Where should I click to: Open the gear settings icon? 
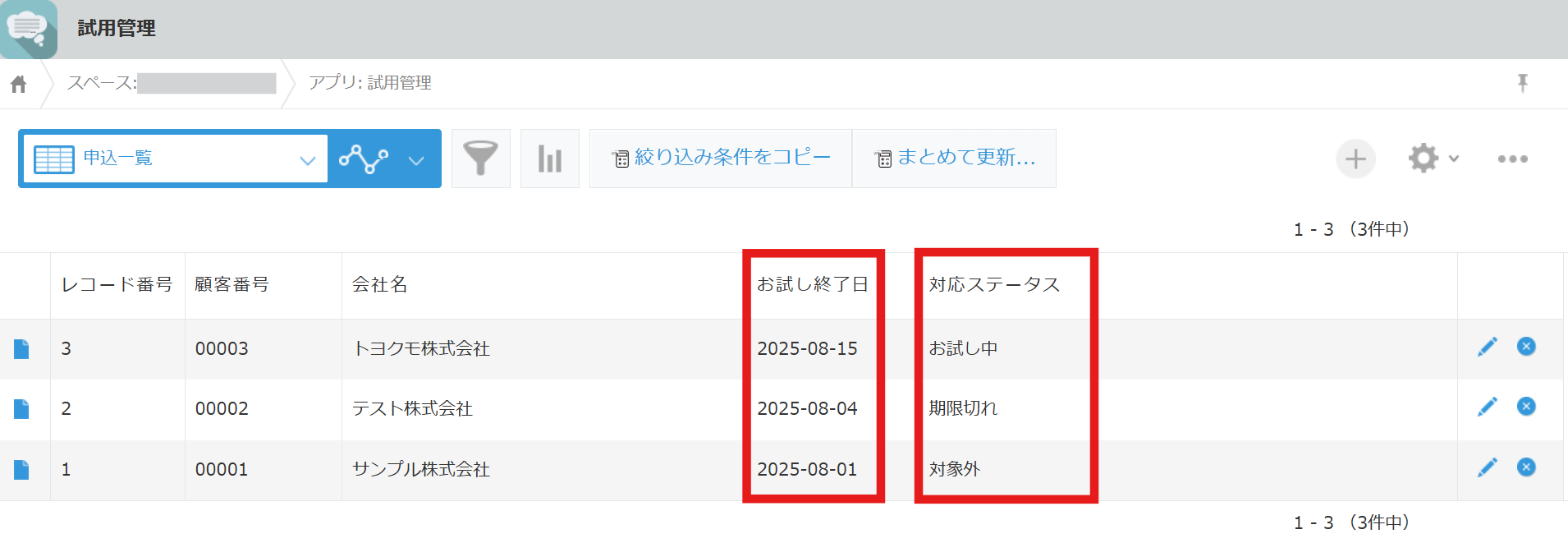[x=1423, y=159]
